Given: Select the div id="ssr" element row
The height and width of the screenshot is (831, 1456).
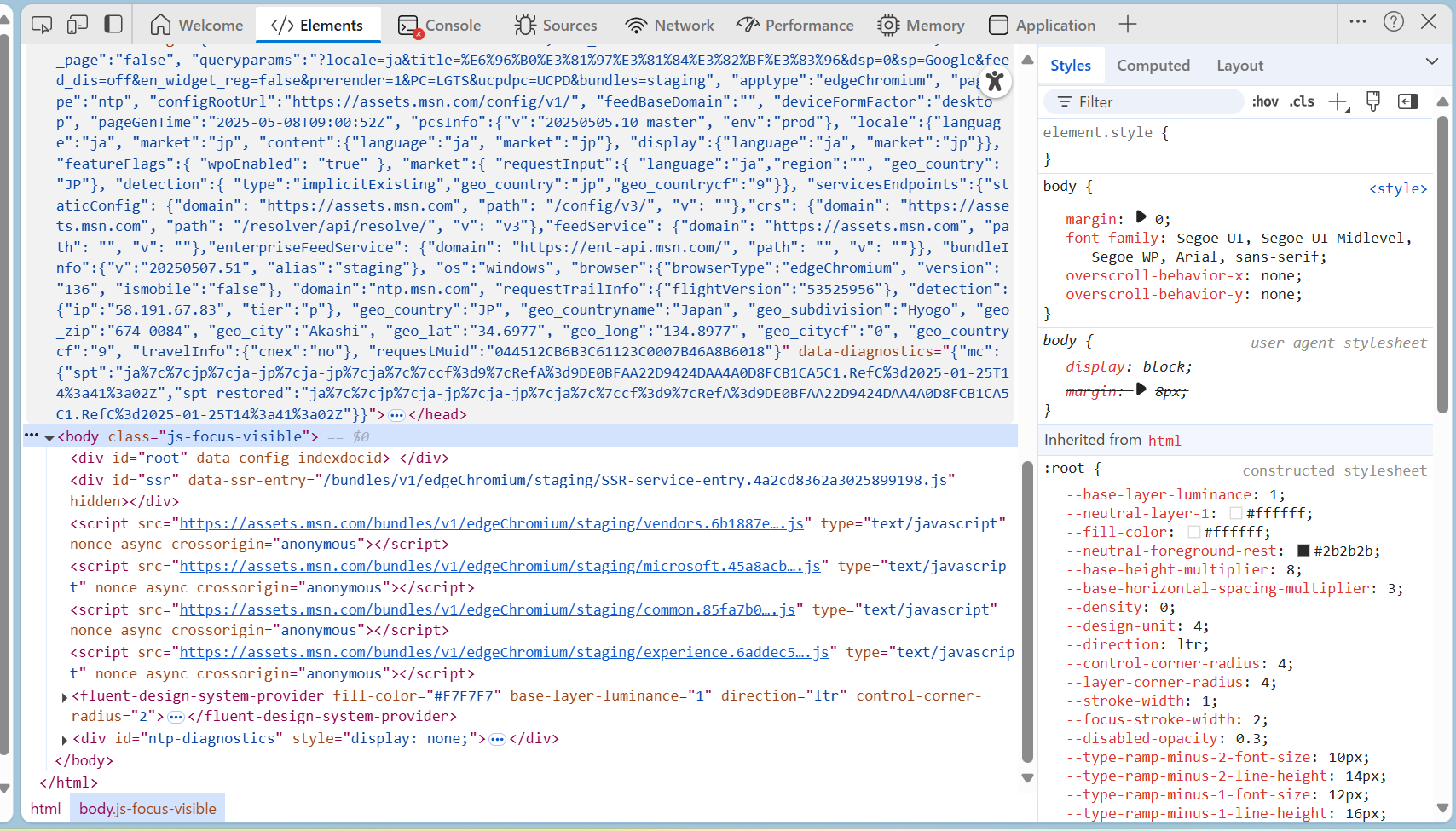Looking at the screenshot, I should [x=511, y=491].
